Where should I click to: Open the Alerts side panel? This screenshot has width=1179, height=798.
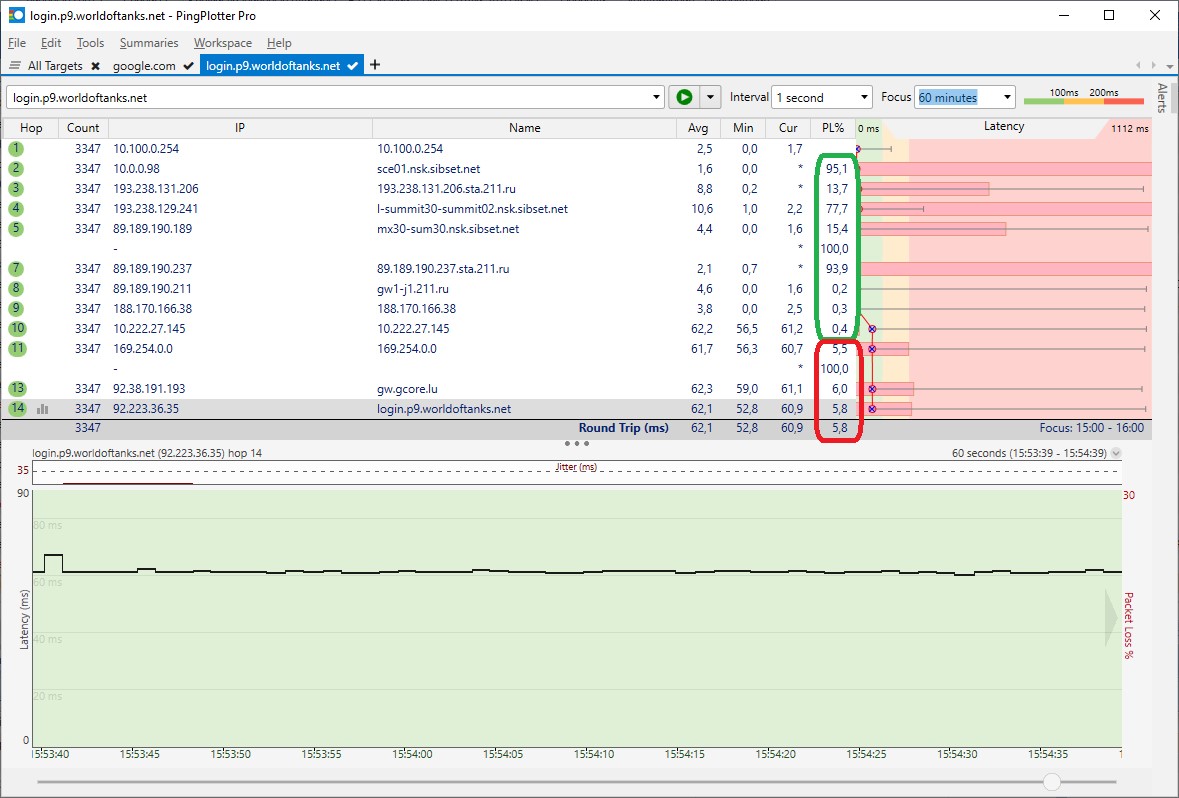1162,98
